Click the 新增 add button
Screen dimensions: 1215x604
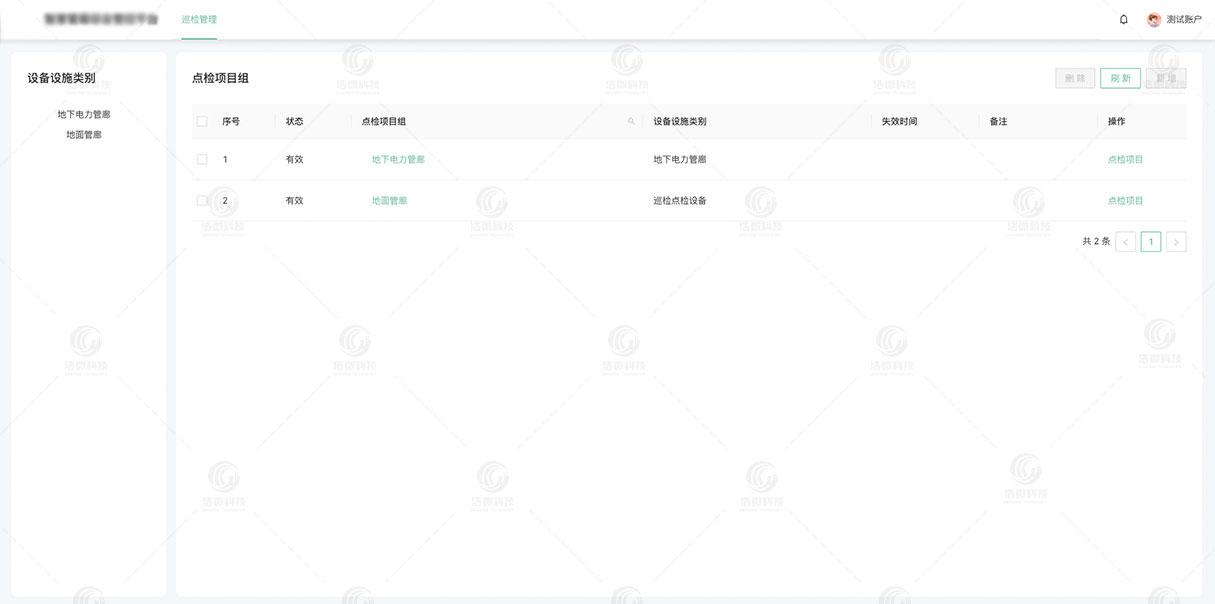pyautogui.click(x=1166, y=77)
